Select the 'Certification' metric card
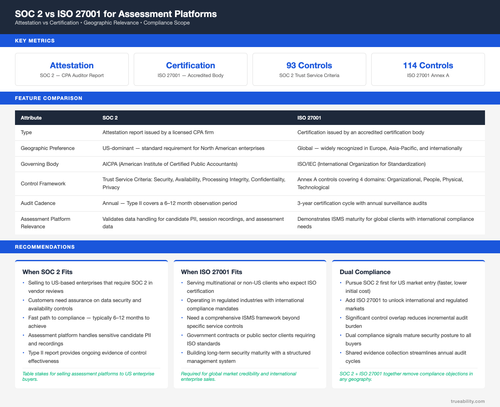 click(x=191, y=69)
